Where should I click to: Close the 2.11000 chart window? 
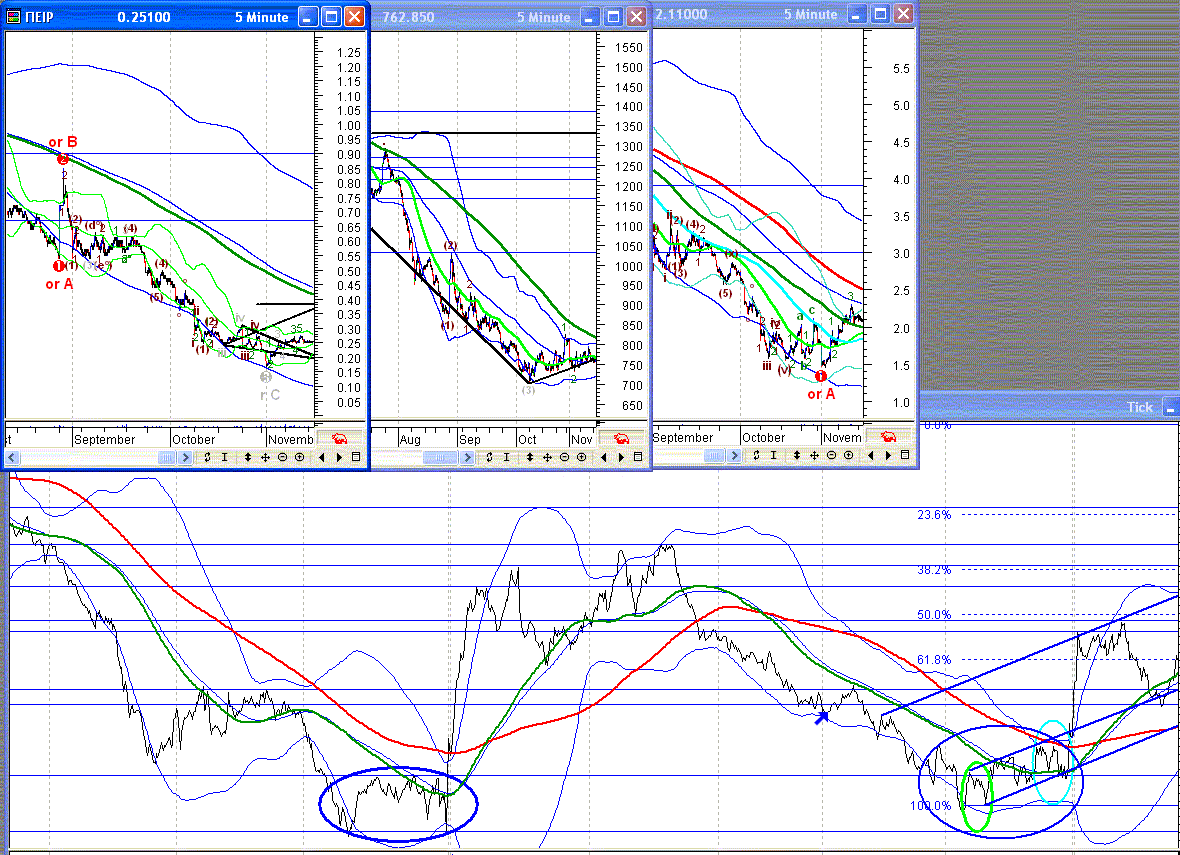pos(903,14)
